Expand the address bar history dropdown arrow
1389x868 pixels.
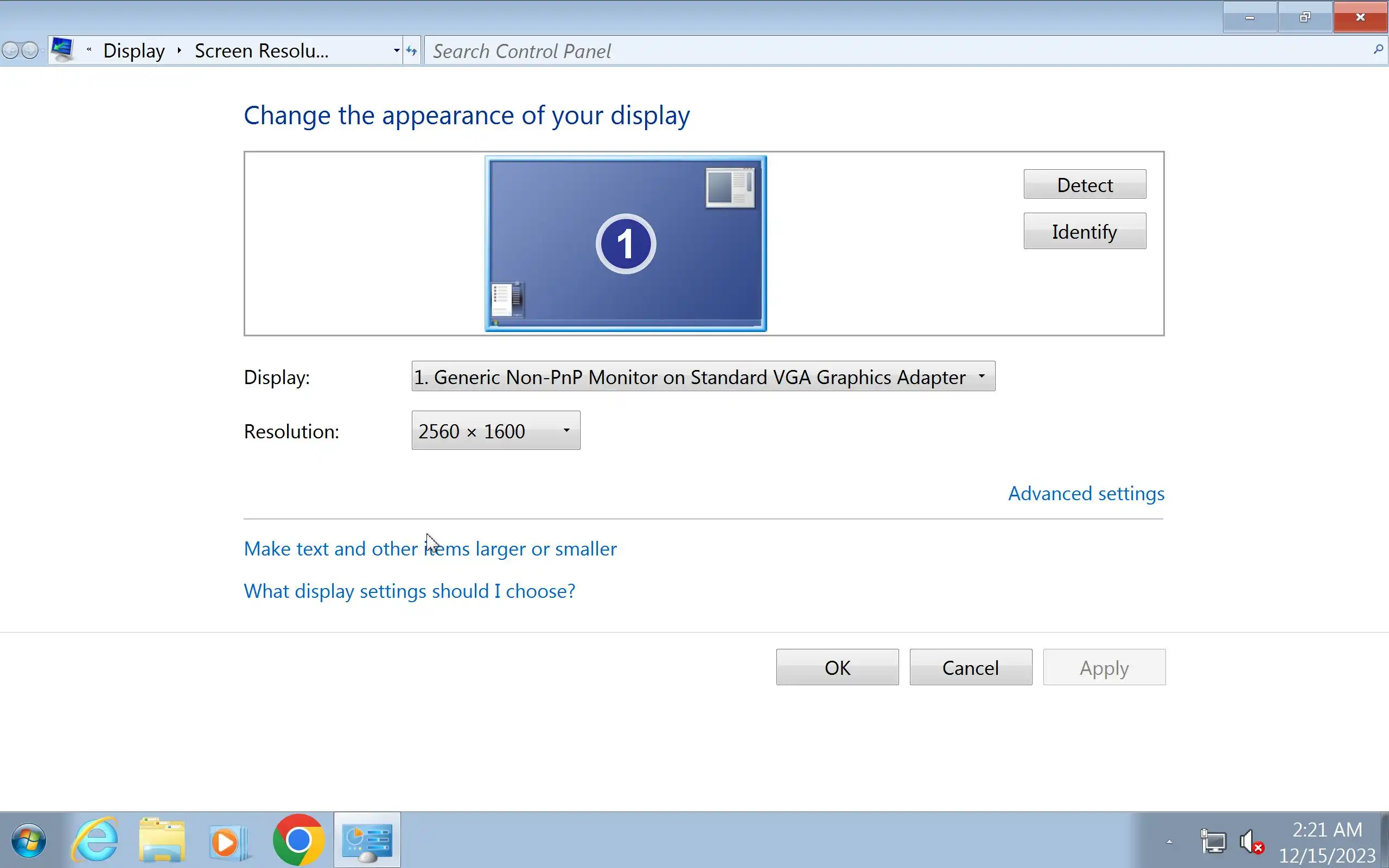[396, 50]
